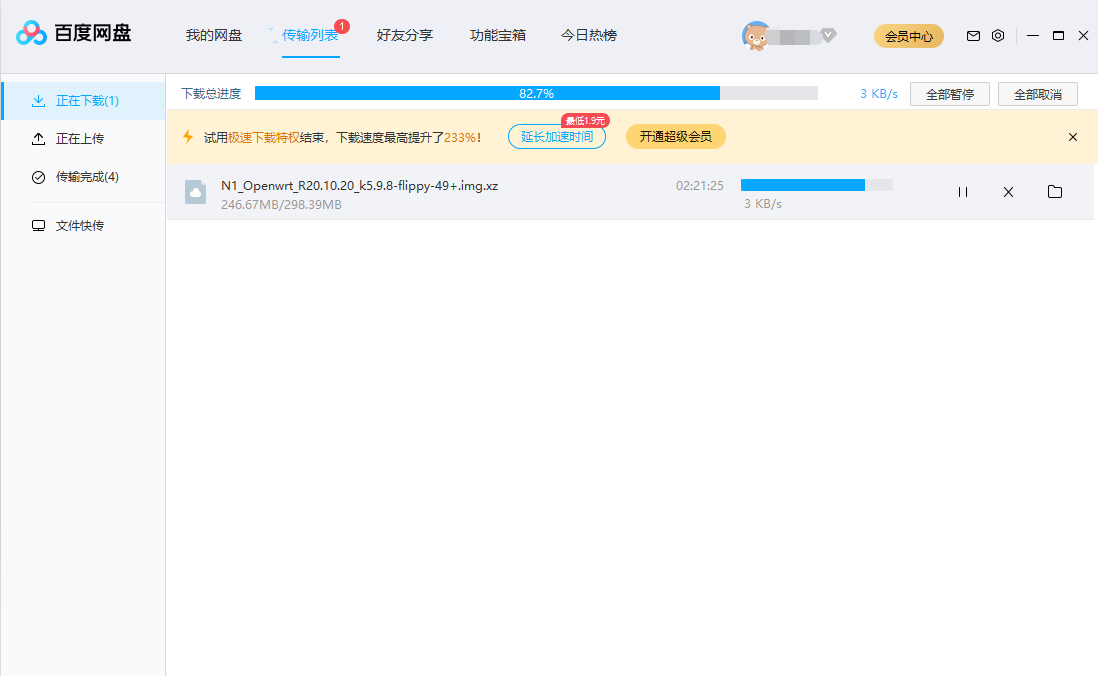Click 开通超级会员 button
The image size is (1098, 676).
(676, 137)
